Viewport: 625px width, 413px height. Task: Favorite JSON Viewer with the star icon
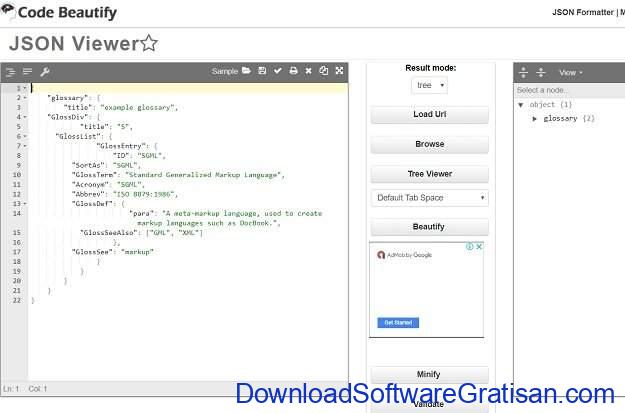tap(149, 43)
